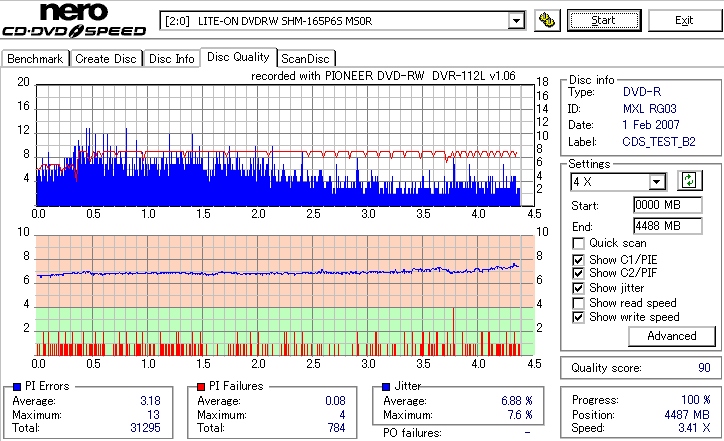Click the red PI Failures legend square
Viewport: 724px width, 441px height.
click(x=201, y=387)
